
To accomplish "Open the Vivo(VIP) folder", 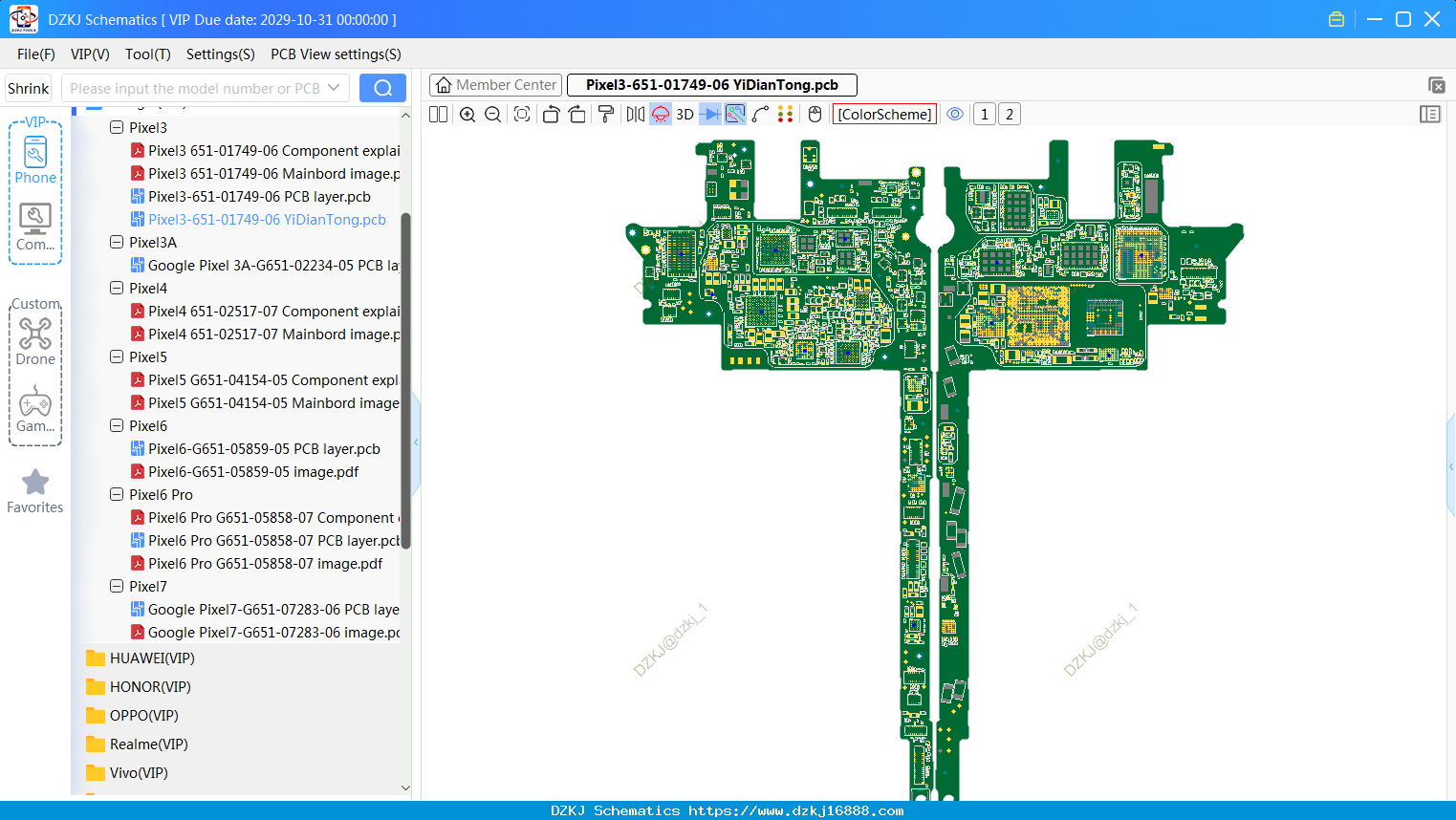I will (127, 772).
